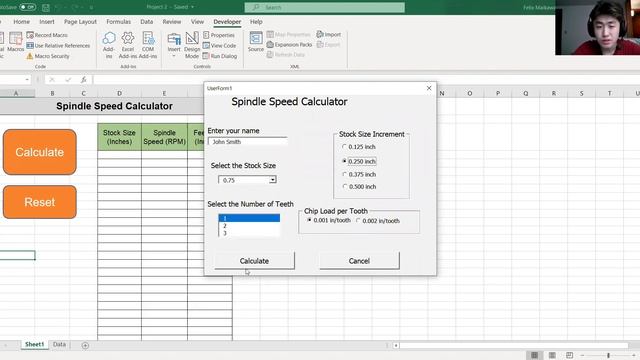
Task: Click Map Properties in the XML group
Action: click(x=289, y=35)
